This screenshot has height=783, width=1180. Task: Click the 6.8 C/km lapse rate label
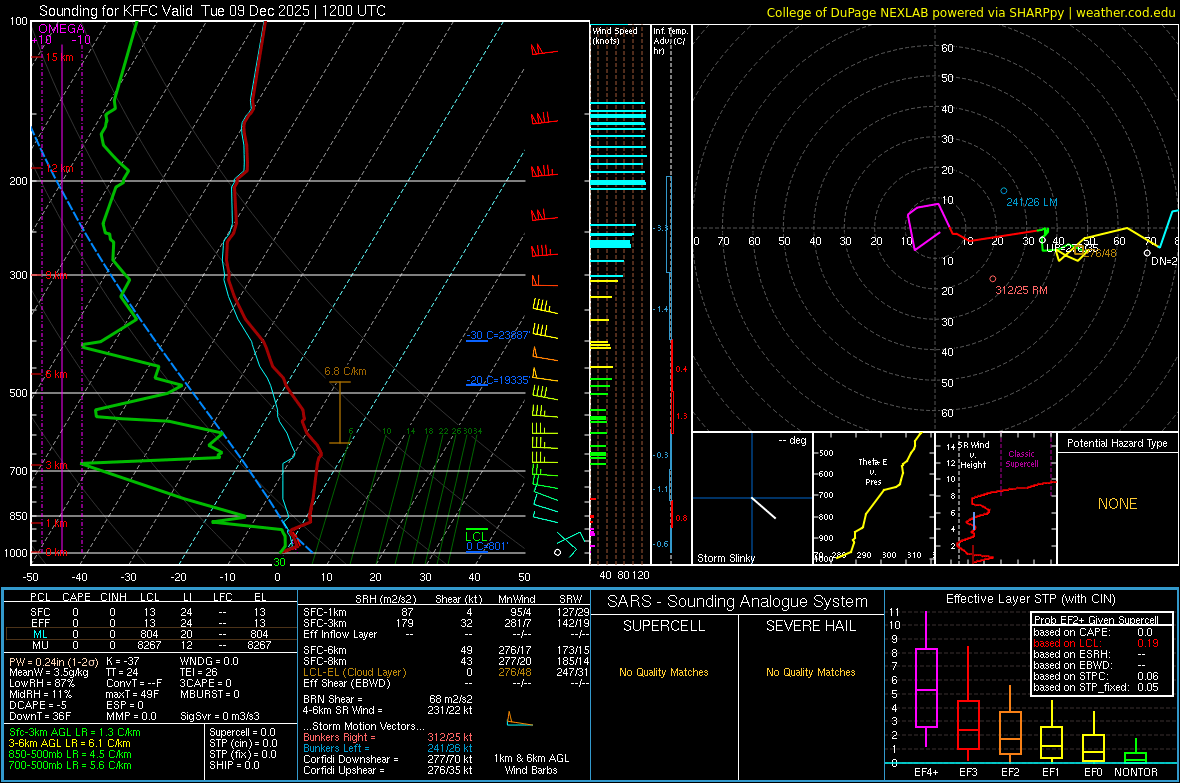point(345,371)
